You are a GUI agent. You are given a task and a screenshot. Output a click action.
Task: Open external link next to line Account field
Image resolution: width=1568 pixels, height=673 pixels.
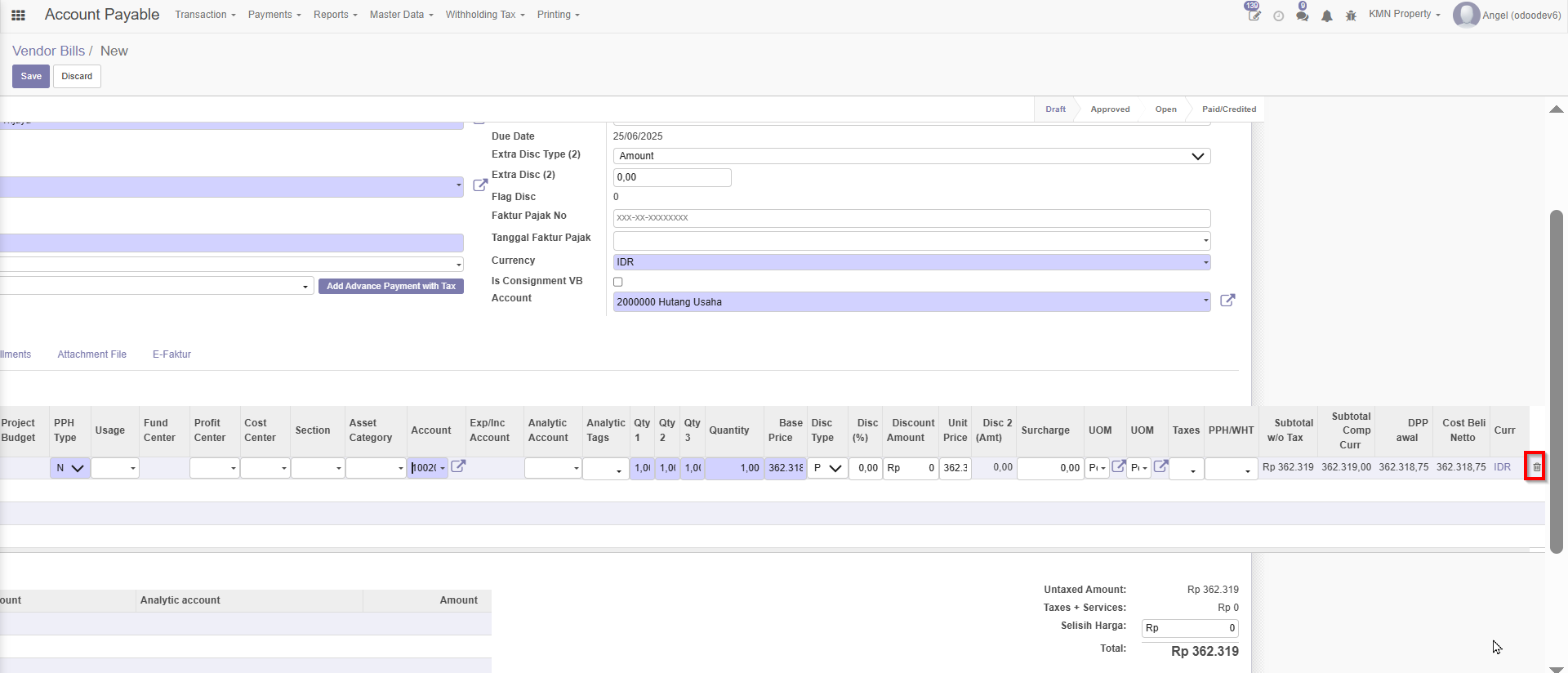pyautogui.click(x=459, y=466)
